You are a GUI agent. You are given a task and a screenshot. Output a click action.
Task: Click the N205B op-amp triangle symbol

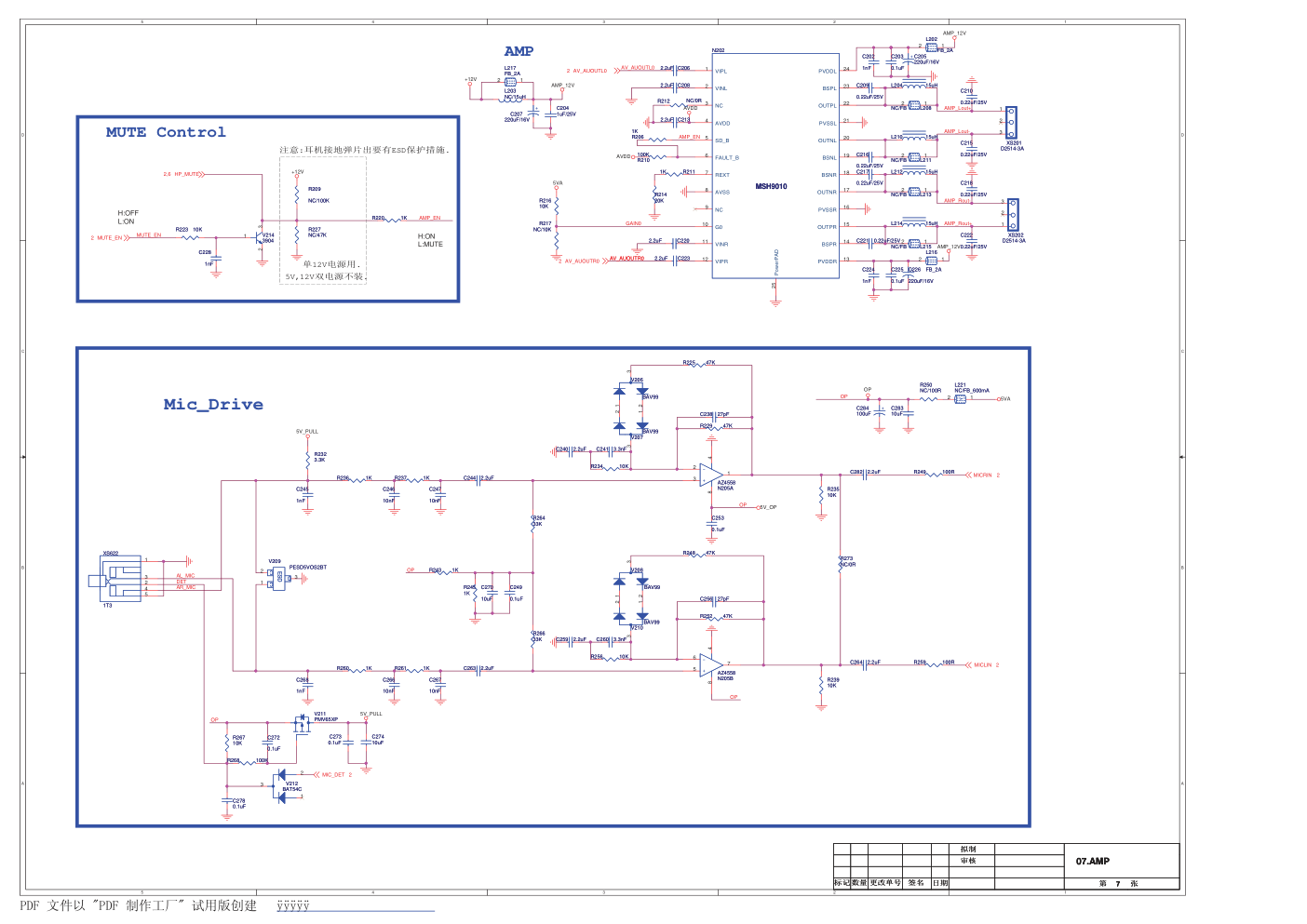pos(710,664)
